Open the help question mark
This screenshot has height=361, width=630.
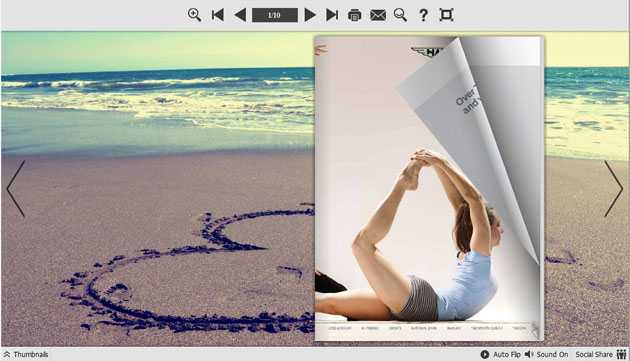click(x=423, y=15)
